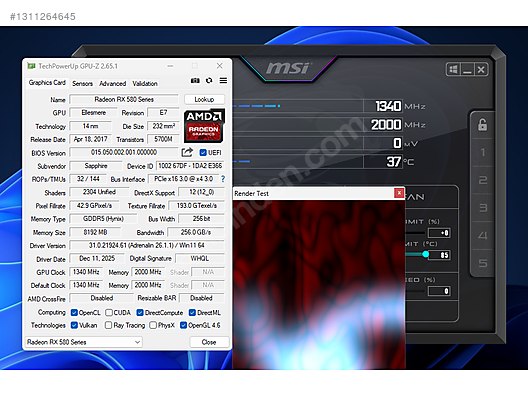
Task: Toggle the DirectML checkbox
Action: point(192,312)
